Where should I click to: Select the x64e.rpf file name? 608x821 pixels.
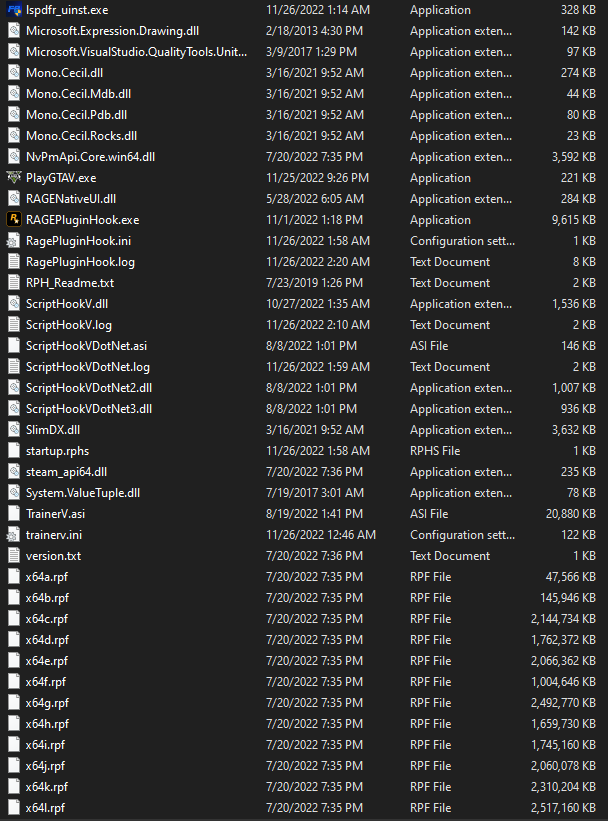[47, 661]
